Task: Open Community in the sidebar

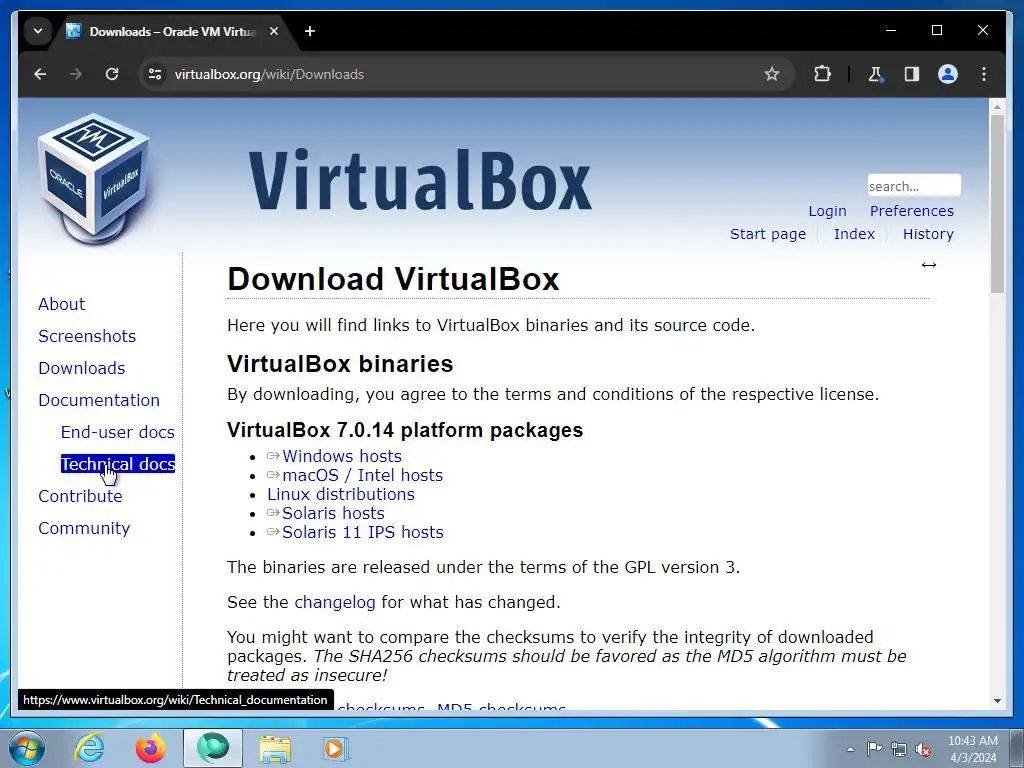Action: 84,528
